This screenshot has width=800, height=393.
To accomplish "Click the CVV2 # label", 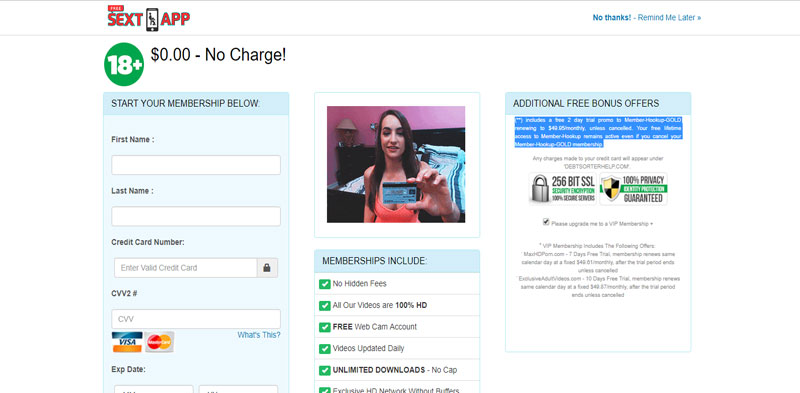I will point(124,293).
